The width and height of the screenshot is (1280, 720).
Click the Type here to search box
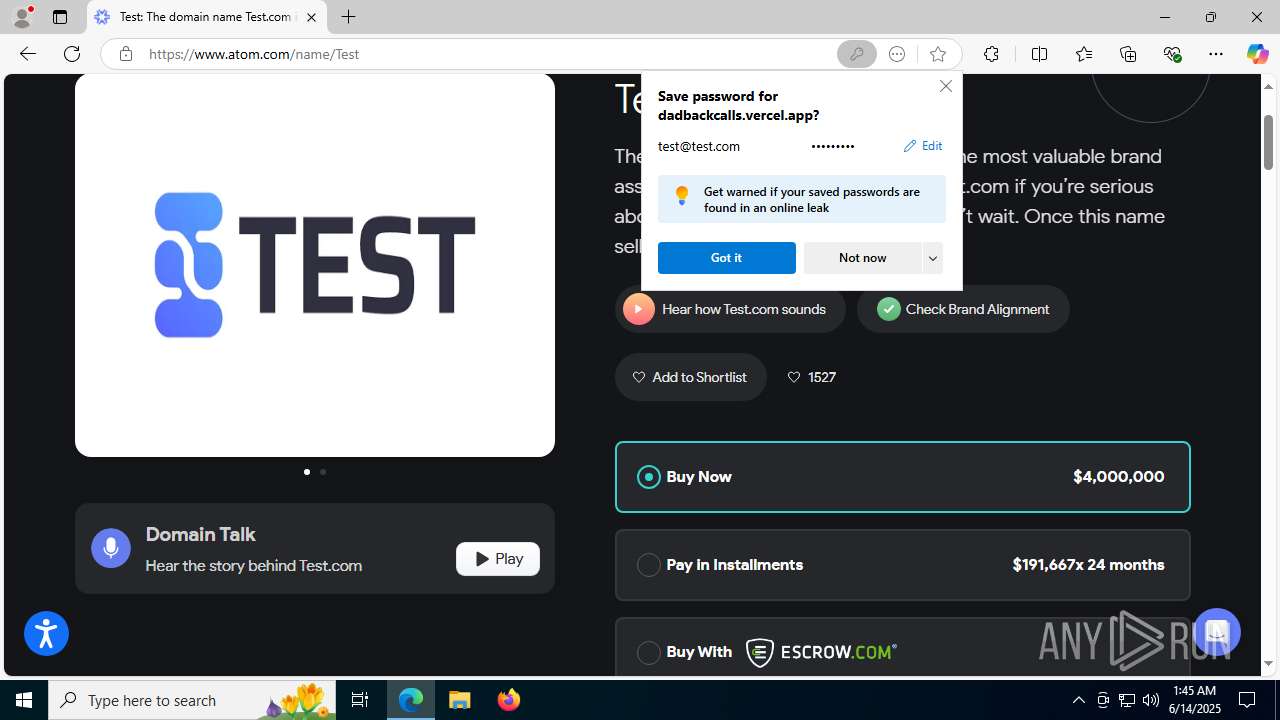pos(190,700)
